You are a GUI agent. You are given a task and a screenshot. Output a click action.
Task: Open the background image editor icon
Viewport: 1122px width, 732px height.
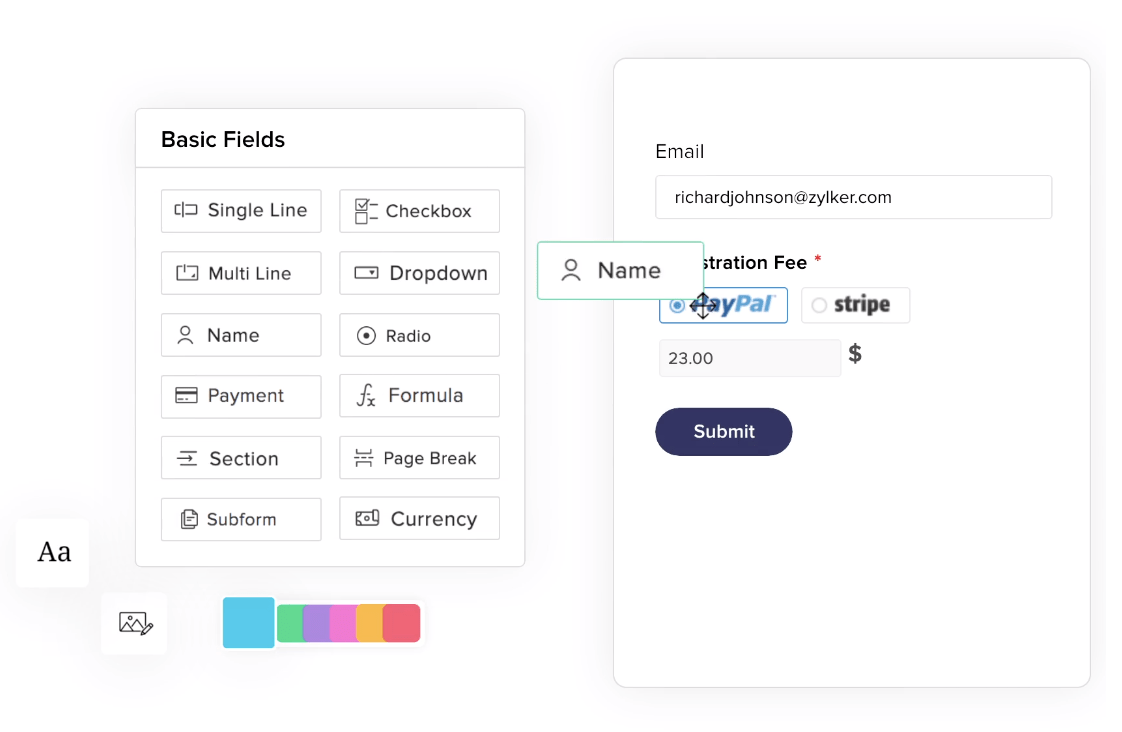[135, 623]
